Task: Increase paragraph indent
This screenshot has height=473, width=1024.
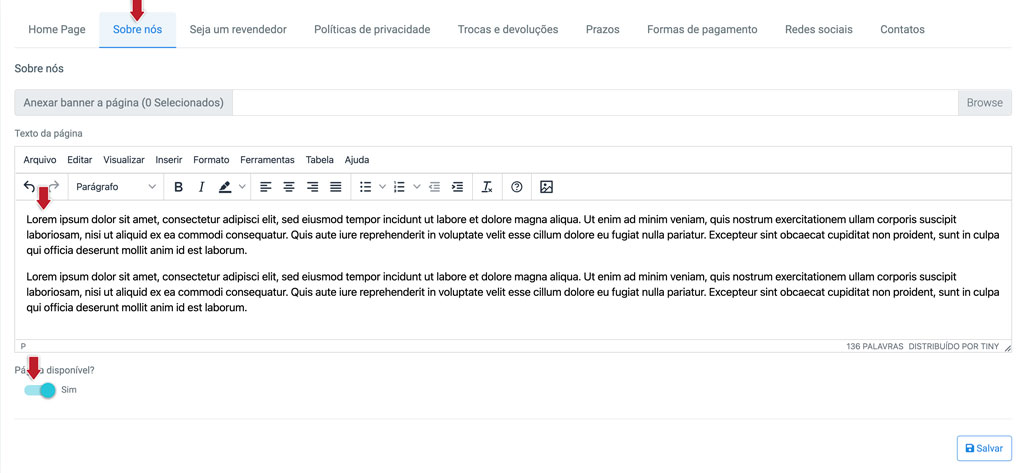Action: click(458, 187)
